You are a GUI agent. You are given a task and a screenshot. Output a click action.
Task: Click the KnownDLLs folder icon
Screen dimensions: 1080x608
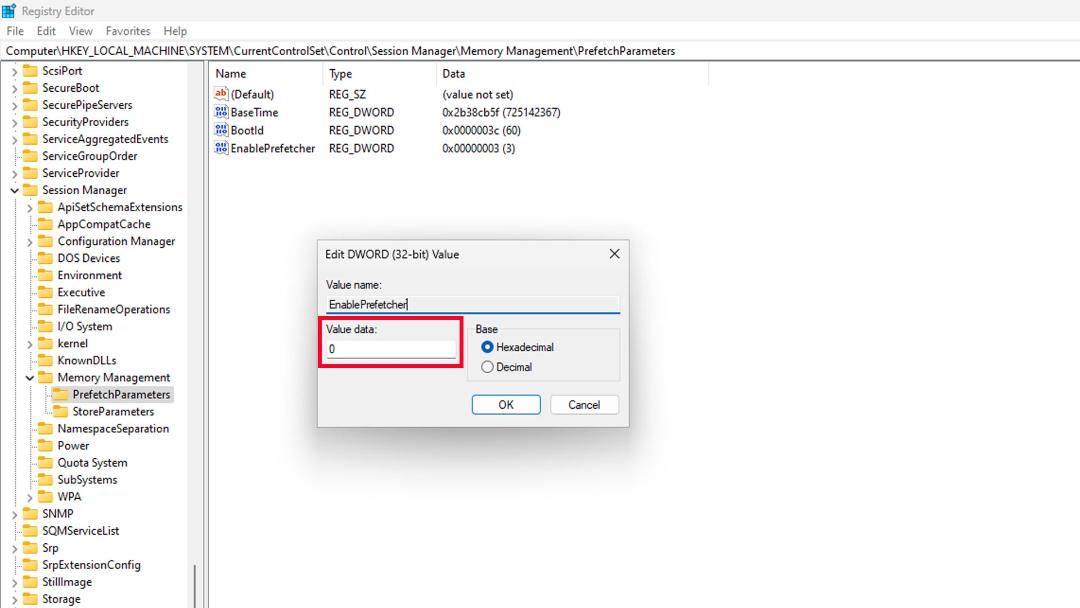[x=45, y=361]
